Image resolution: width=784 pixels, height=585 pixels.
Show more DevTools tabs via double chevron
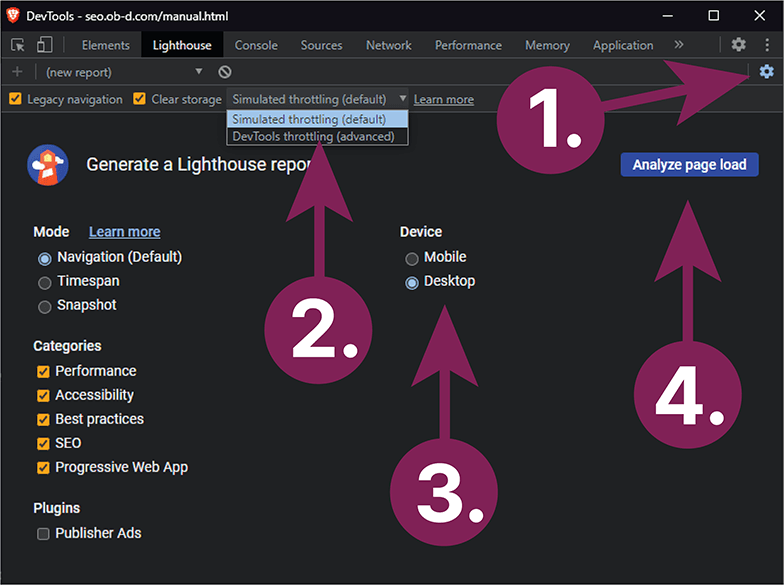pyautogui.click(x=678, y=45)
